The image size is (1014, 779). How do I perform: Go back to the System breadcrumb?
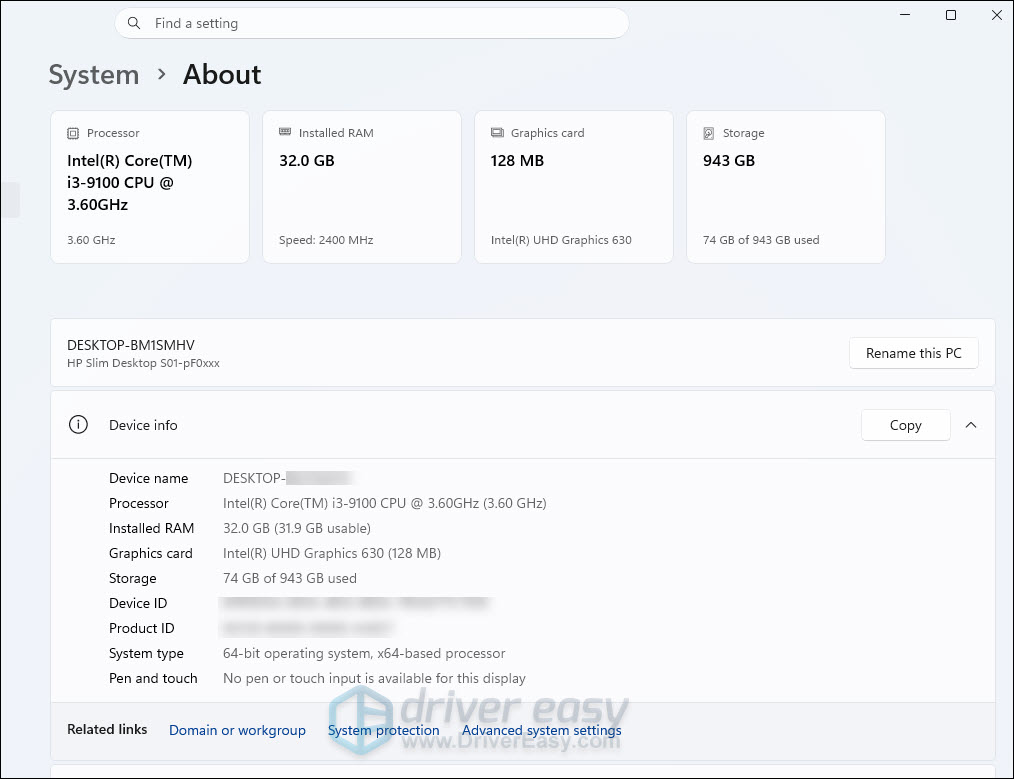94,75
